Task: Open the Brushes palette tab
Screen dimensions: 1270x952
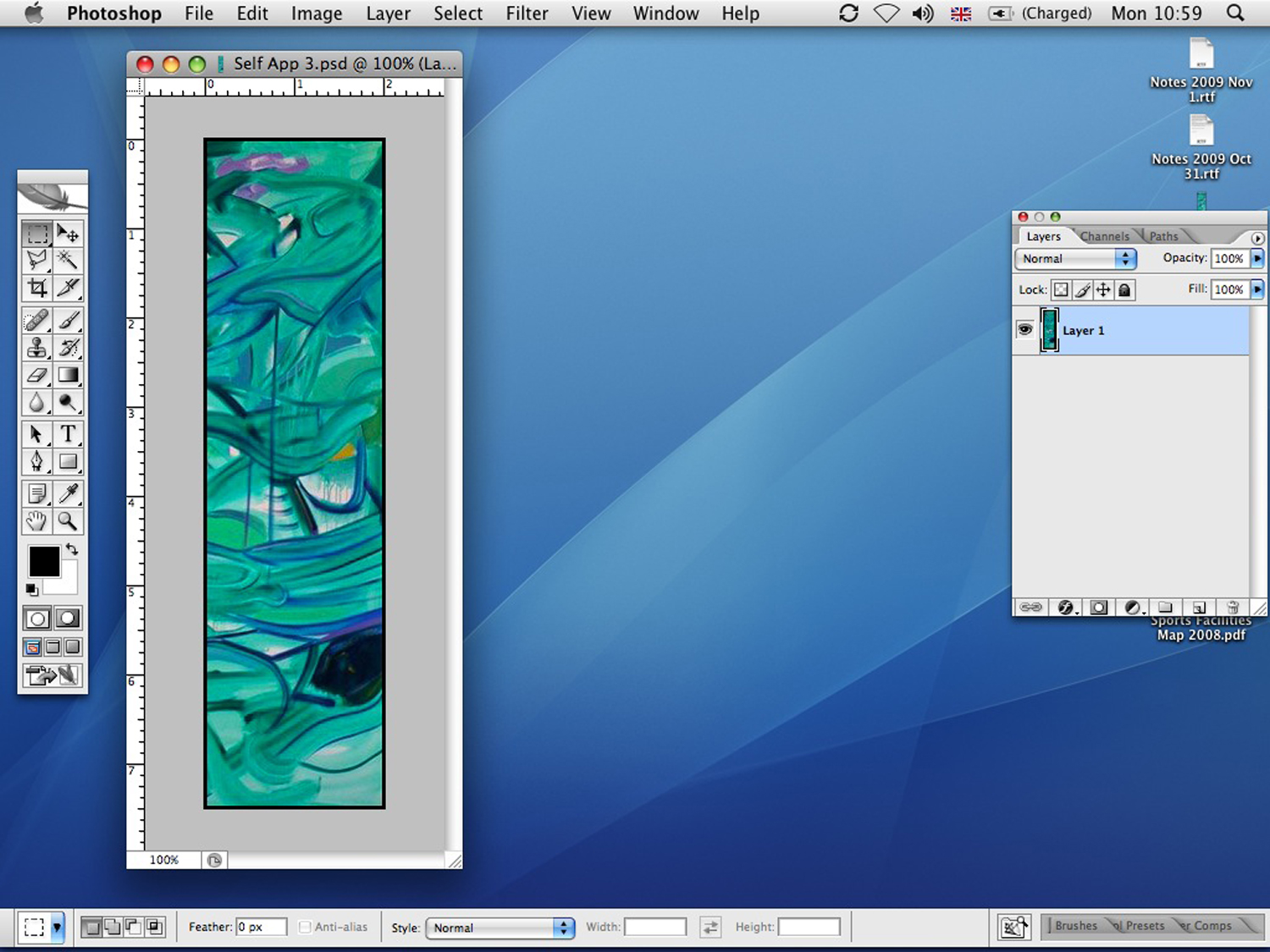Action: [x=1075, y=926]
